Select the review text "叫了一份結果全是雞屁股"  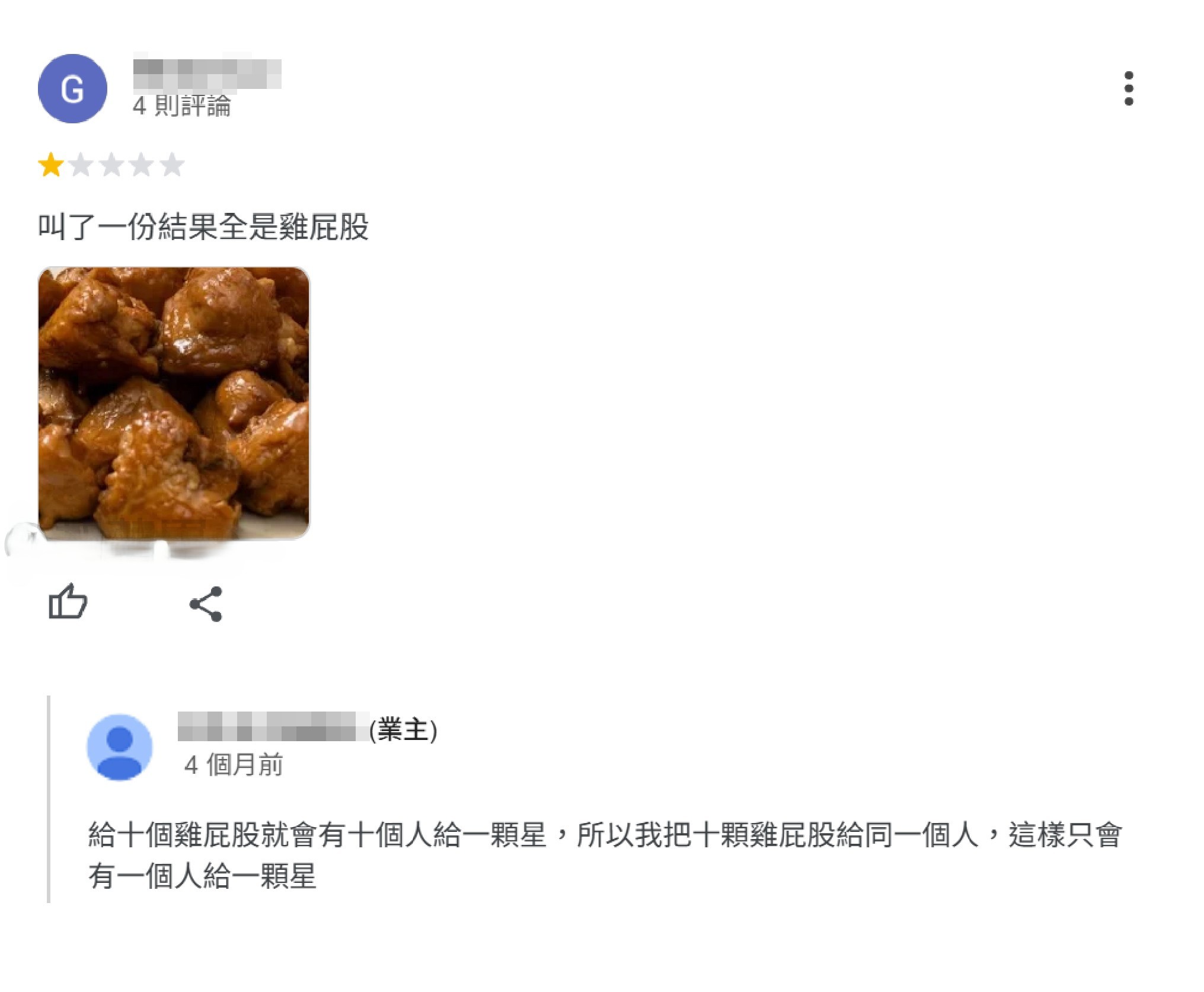(x=203, y=227)
